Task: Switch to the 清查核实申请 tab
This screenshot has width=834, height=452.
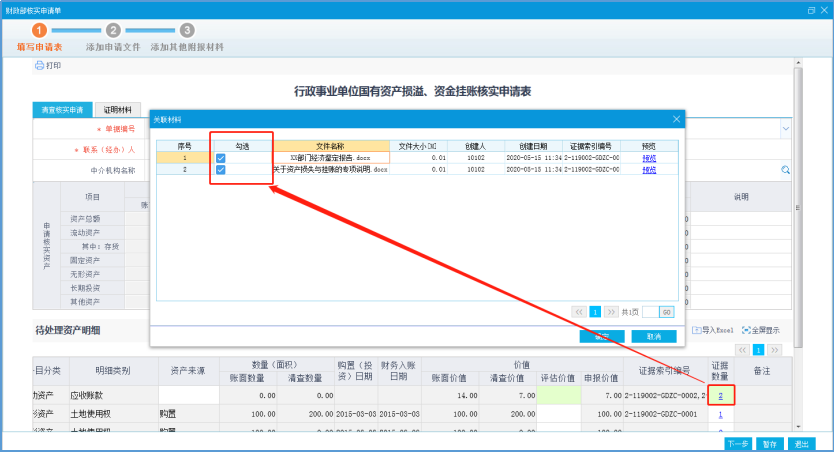Action: pyautogui.click(x=63, y=110)
